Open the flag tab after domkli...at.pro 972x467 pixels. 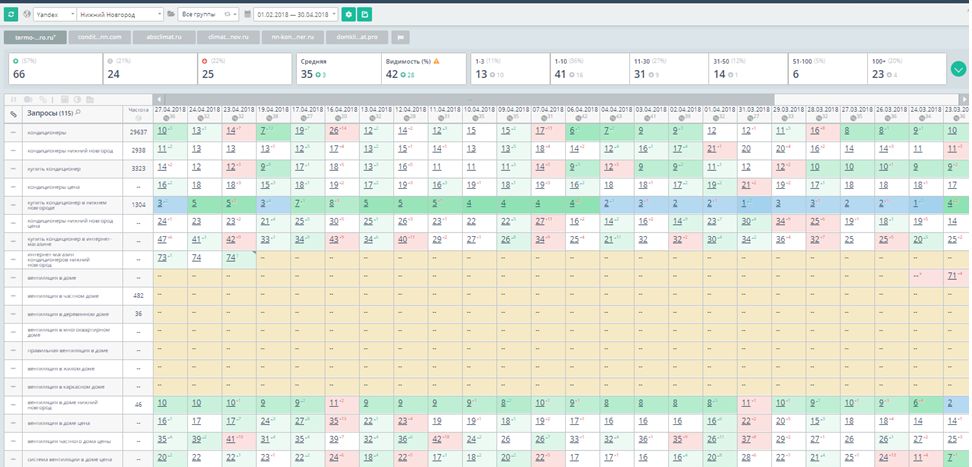point(400,37)
